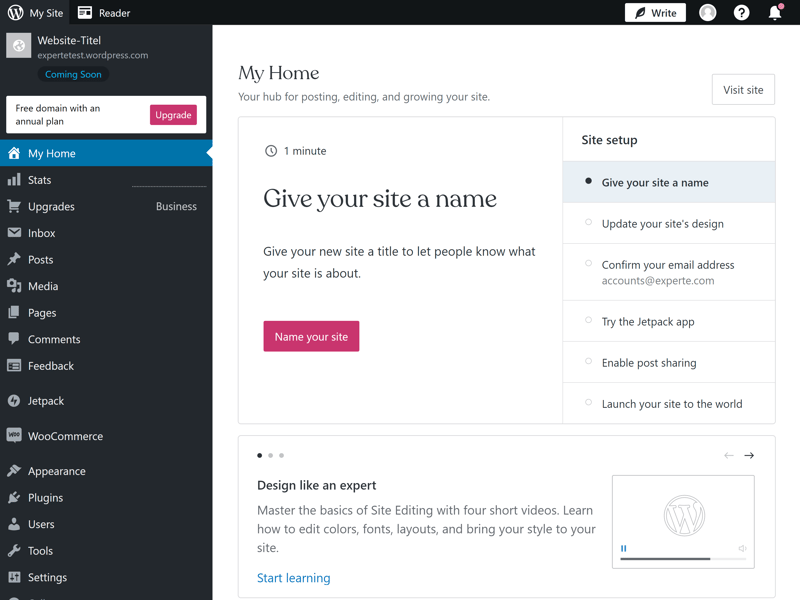Viewport: 800px width, 600px height.
Task: Open the Reader icon in top bar
Action: point(85,13)
